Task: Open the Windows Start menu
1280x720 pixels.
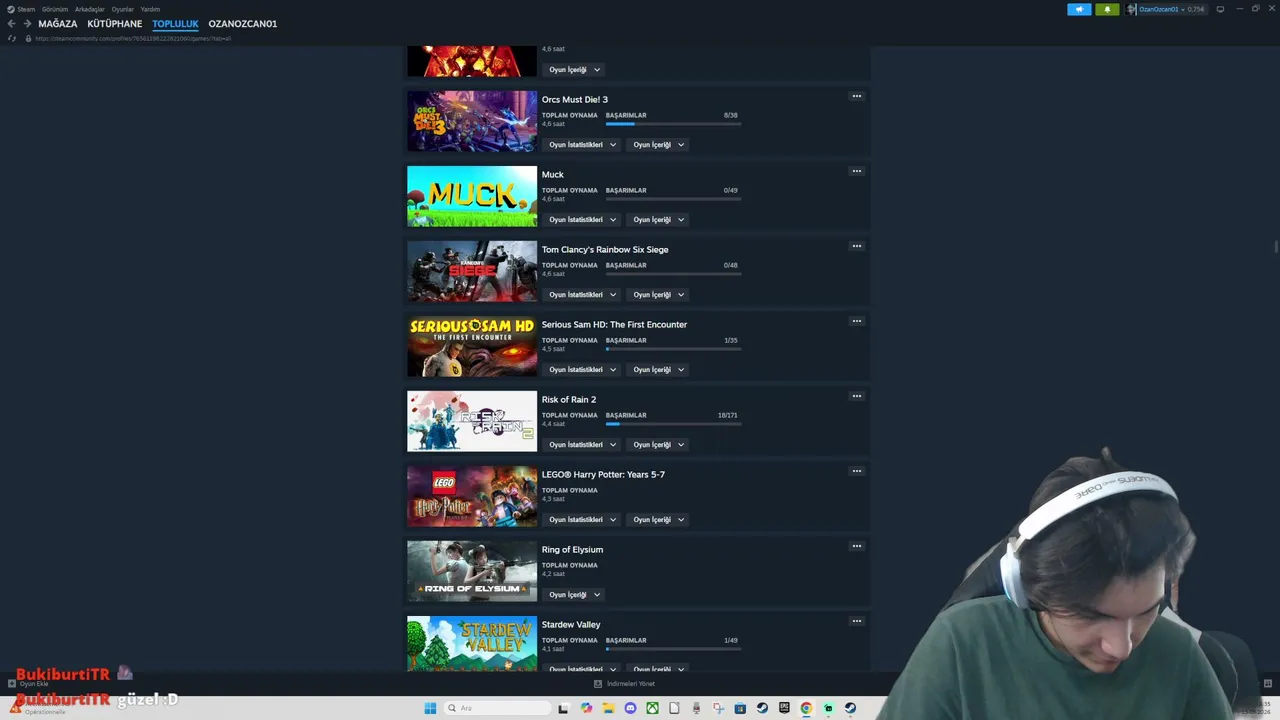Action: 430,708
